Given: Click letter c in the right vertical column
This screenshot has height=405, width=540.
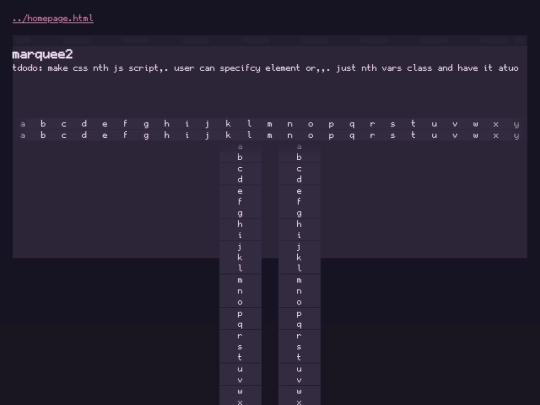Looking at the screenshot, I should point(299,169).
